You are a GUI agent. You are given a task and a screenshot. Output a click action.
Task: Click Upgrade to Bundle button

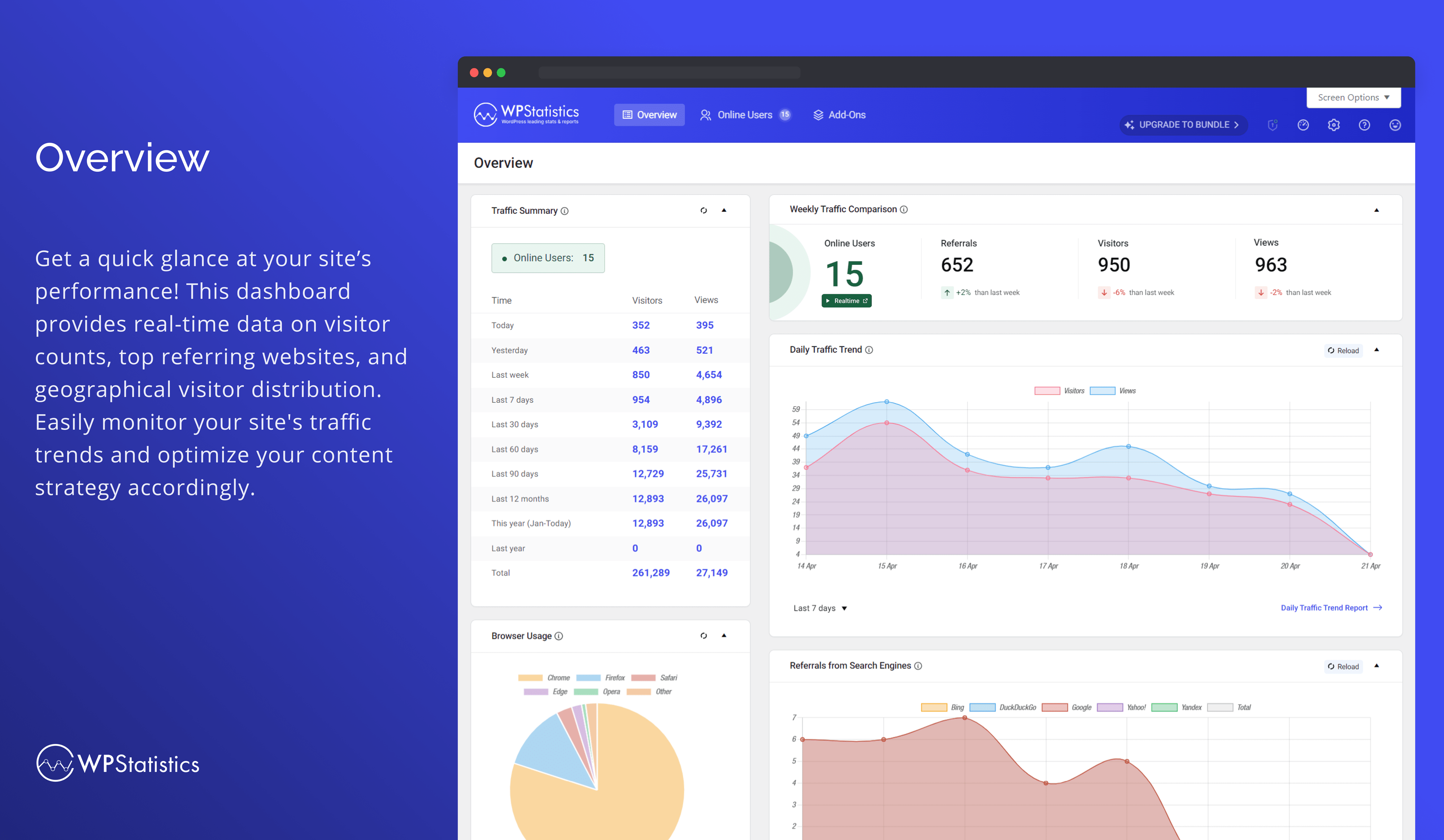point(1183,125)
